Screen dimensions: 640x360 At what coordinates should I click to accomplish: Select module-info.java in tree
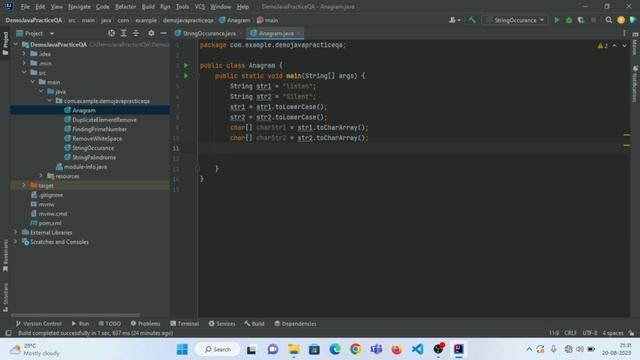coord(85,167)
